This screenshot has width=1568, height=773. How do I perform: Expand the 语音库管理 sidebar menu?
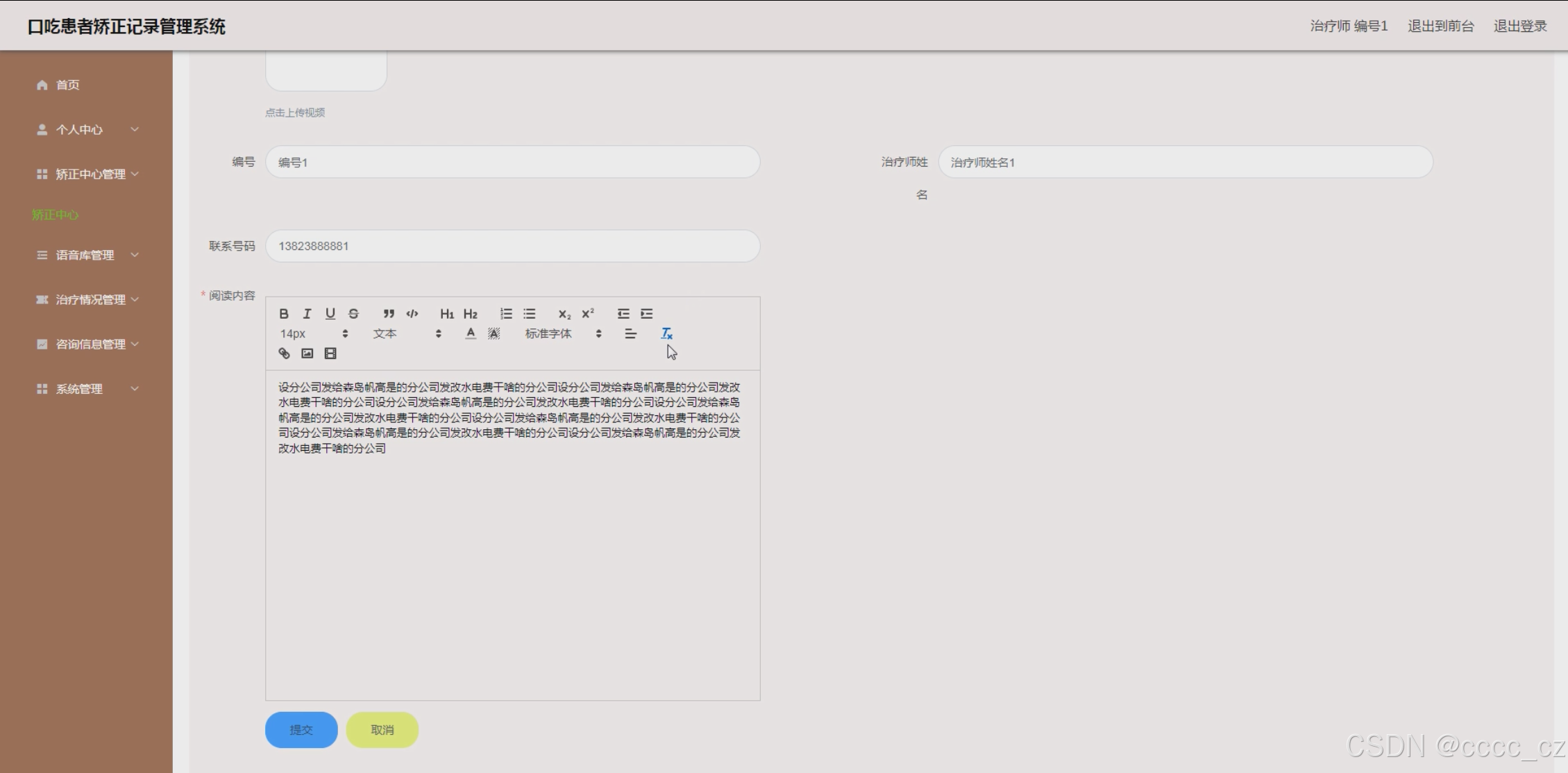tap(87, 255)
